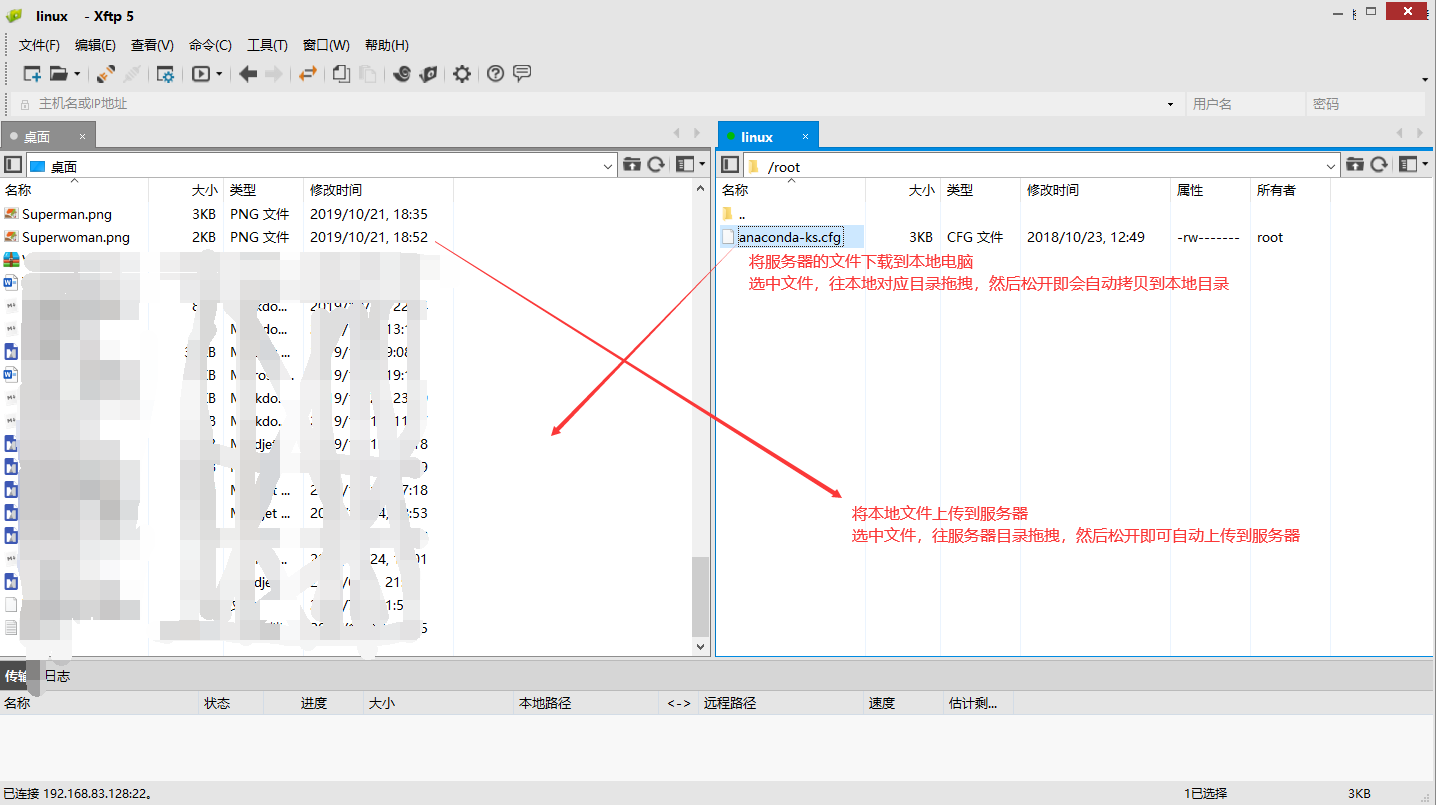The width and height of the screenshot is (1436, 805).
Task: Click the disconnect plug icon in toolbar
Action: click(132, 74)
